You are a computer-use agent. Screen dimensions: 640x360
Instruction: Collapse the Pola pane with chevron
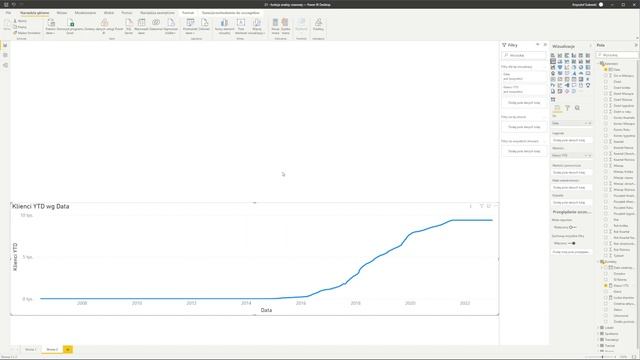[x=636, y=45]
